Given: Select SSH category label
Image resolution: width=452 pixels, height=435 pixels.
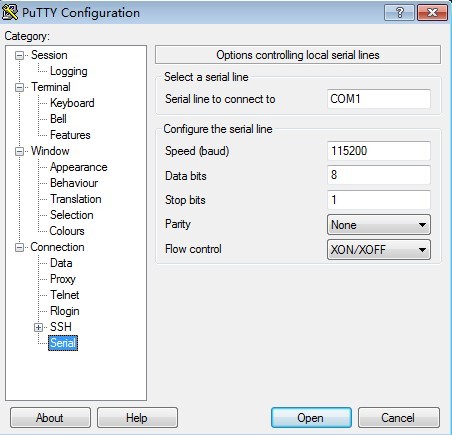Looking at the screenshot, I should 61,327.
